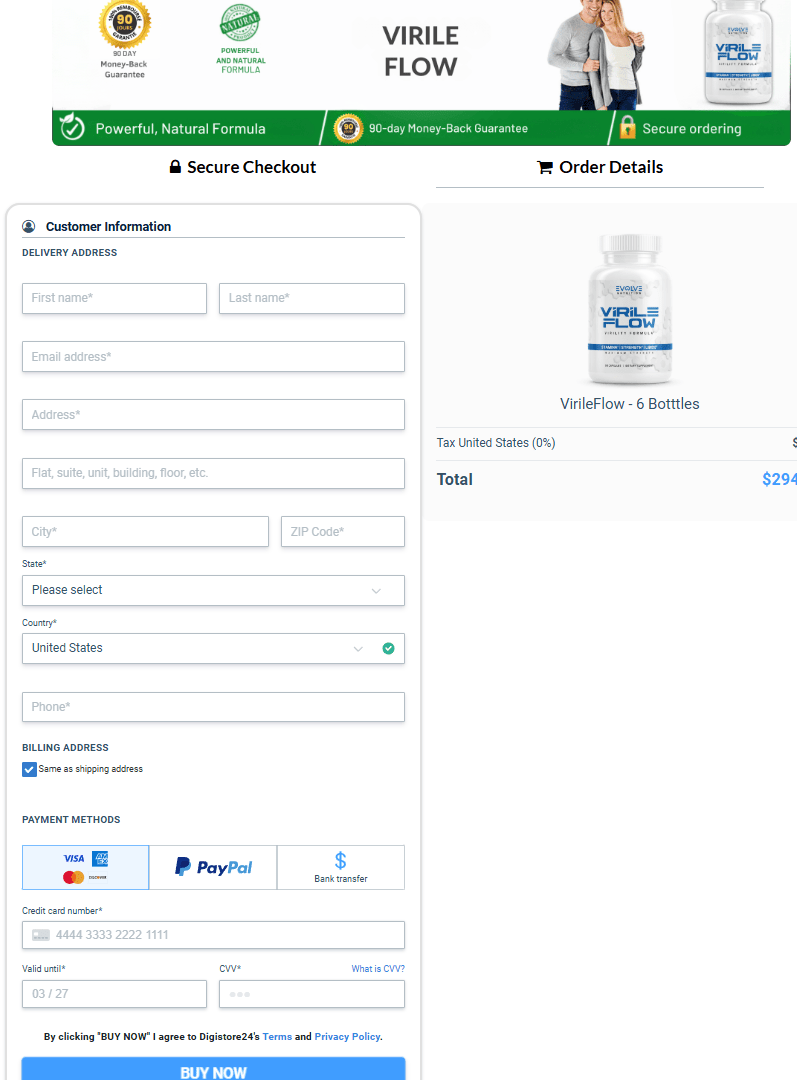Viewport: 797px width, 1080px height.
Task: Click the Total label in the order summary
Action: pos(455,479)
